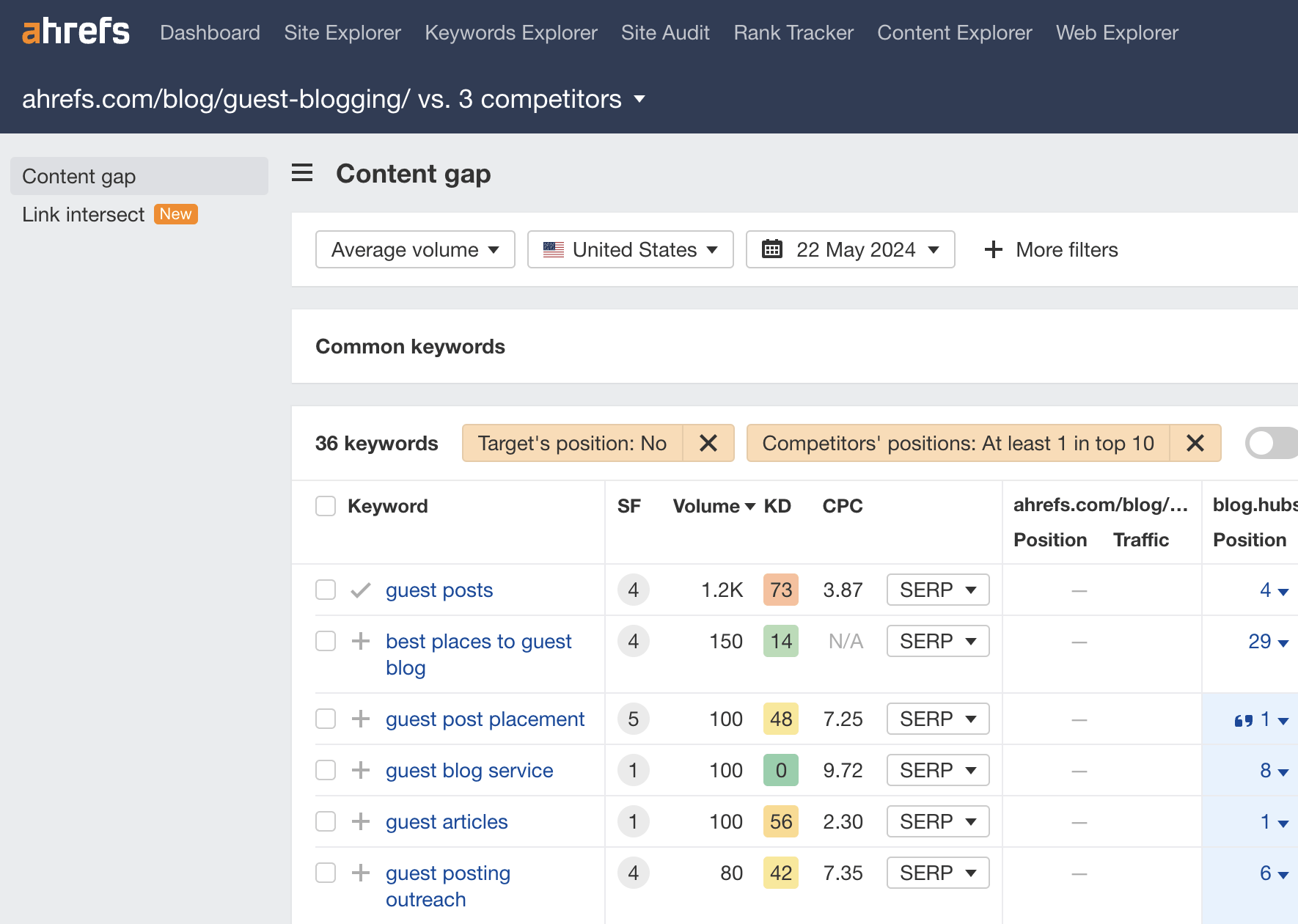Check the 'guest blog service' row checkbox
This screenshot has height=924, width=1298.
point(325,770)
